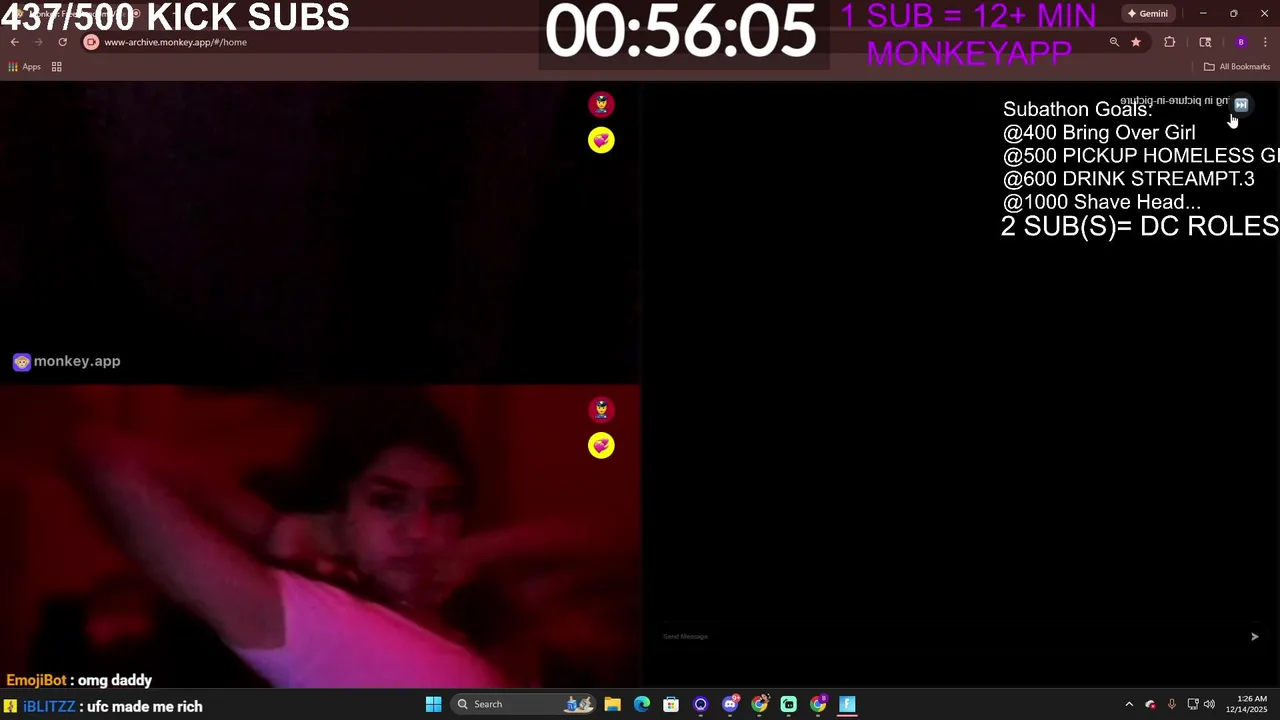
Task: Open Microsoft Edge from the taskbar
Action: (x=642, y=704)
